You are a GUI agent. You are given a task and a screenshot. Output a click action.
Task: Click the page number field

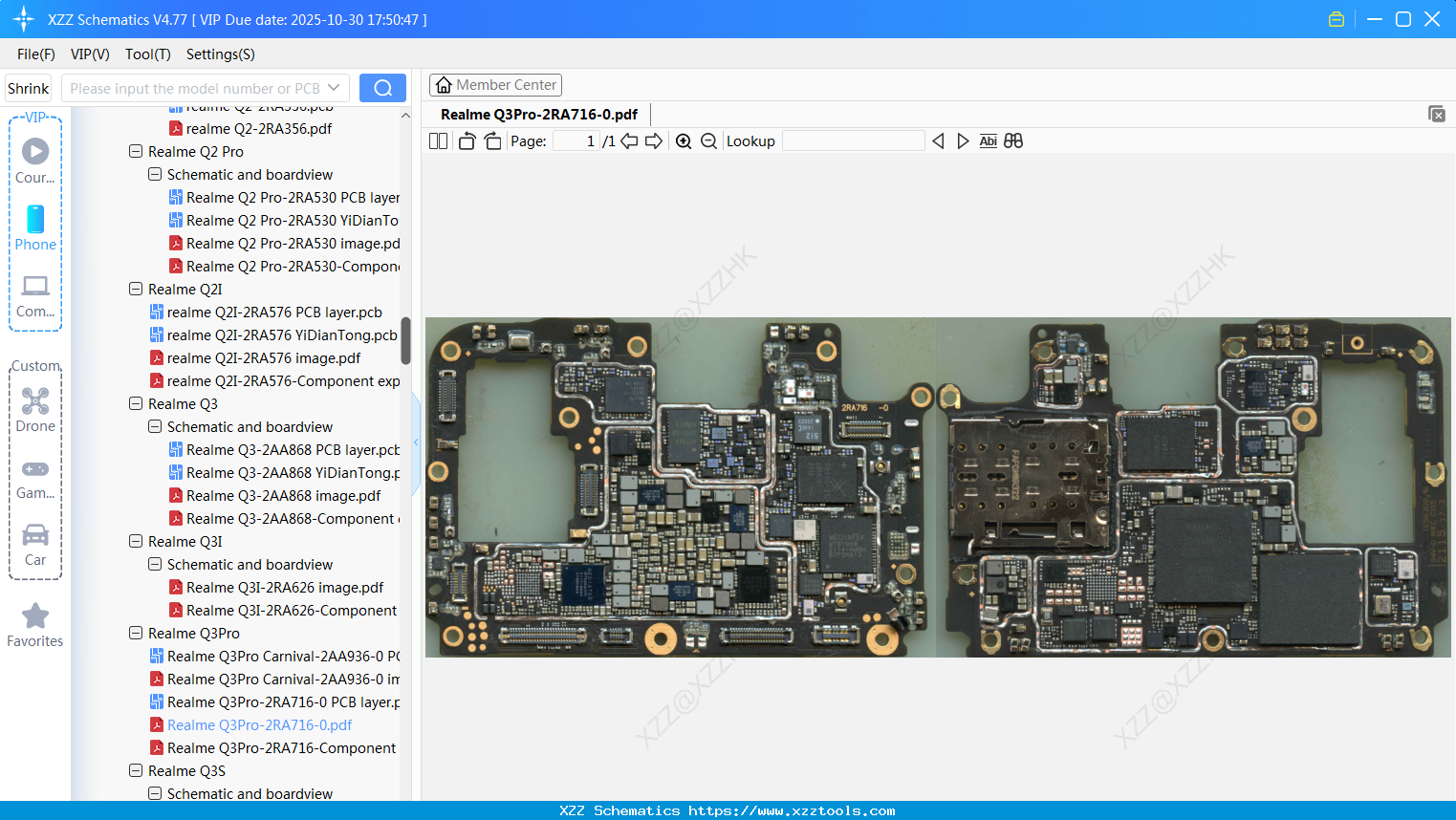point(576,141)
